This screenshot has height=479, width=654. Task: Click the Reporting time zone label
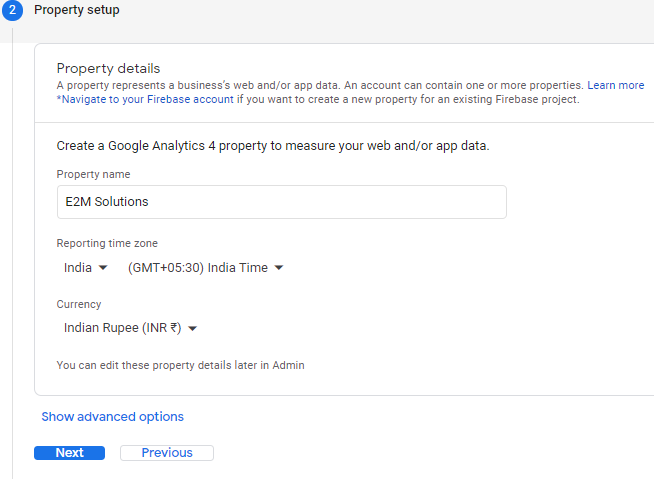pyautogui.click(x=107, y=244)
